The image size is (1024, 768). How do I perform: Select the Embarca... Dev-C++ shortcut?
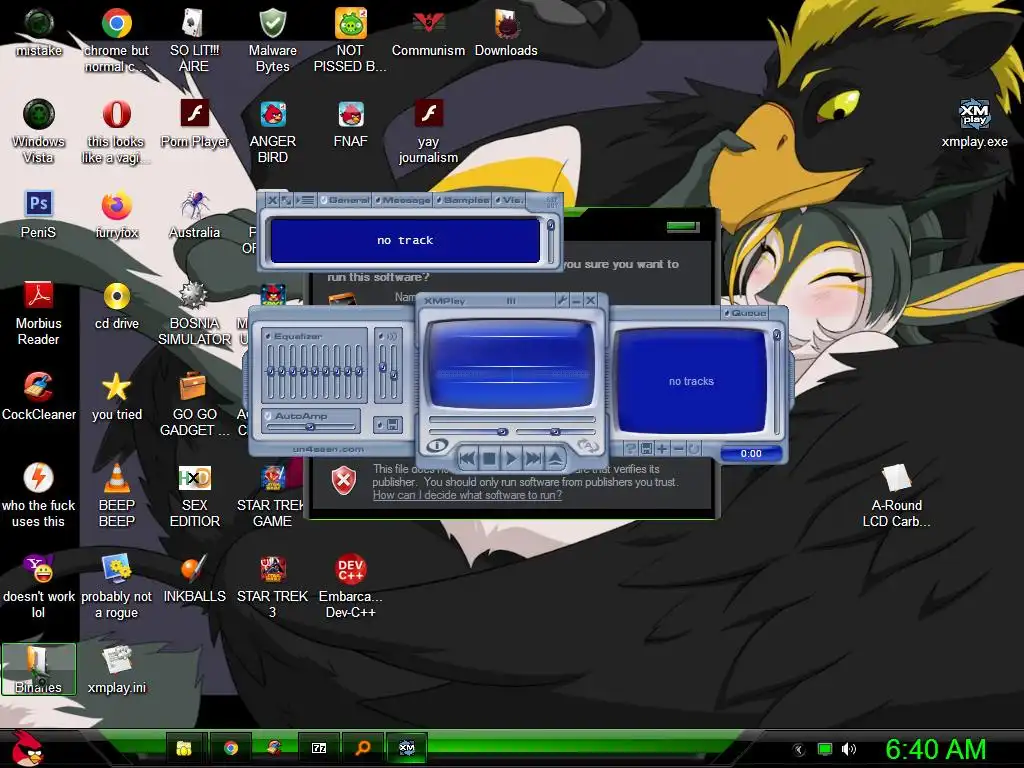351,586
